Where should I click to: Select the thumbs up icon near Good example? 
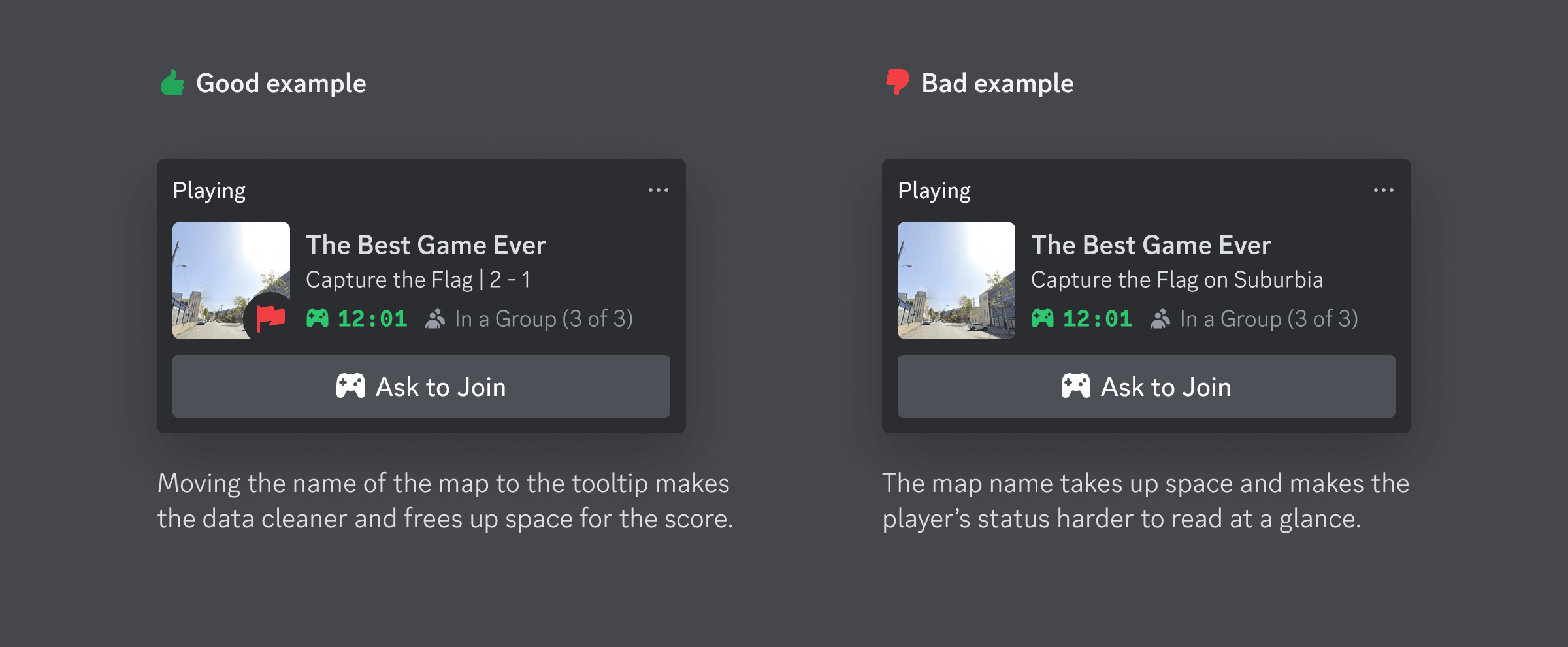[172, 82]
